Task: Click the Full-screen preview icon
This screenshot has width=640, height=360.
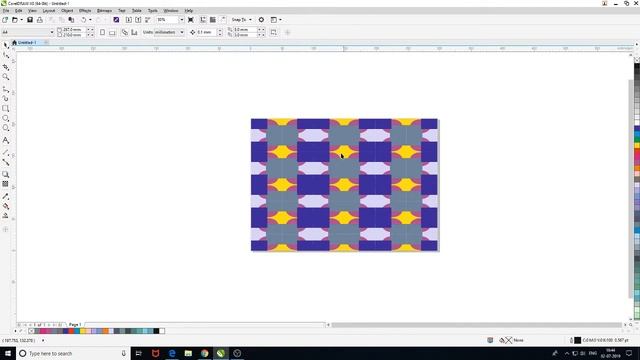Action: point(191,20)
